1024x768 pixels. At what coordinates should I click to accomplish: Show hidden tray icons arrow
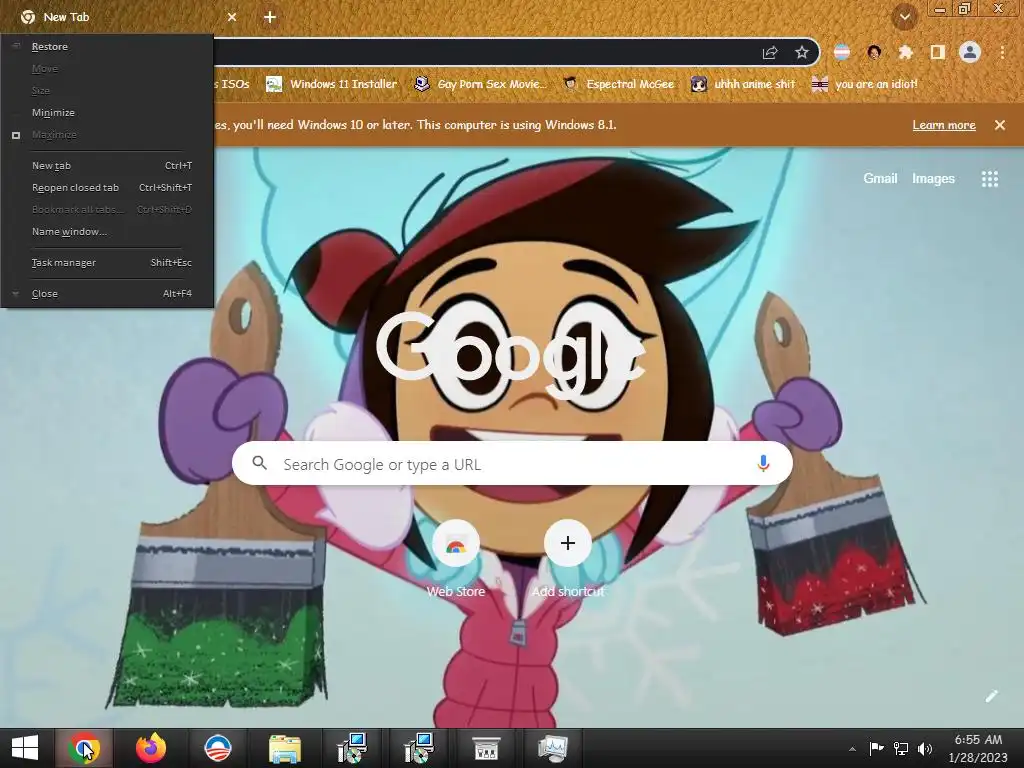(852, 748)
